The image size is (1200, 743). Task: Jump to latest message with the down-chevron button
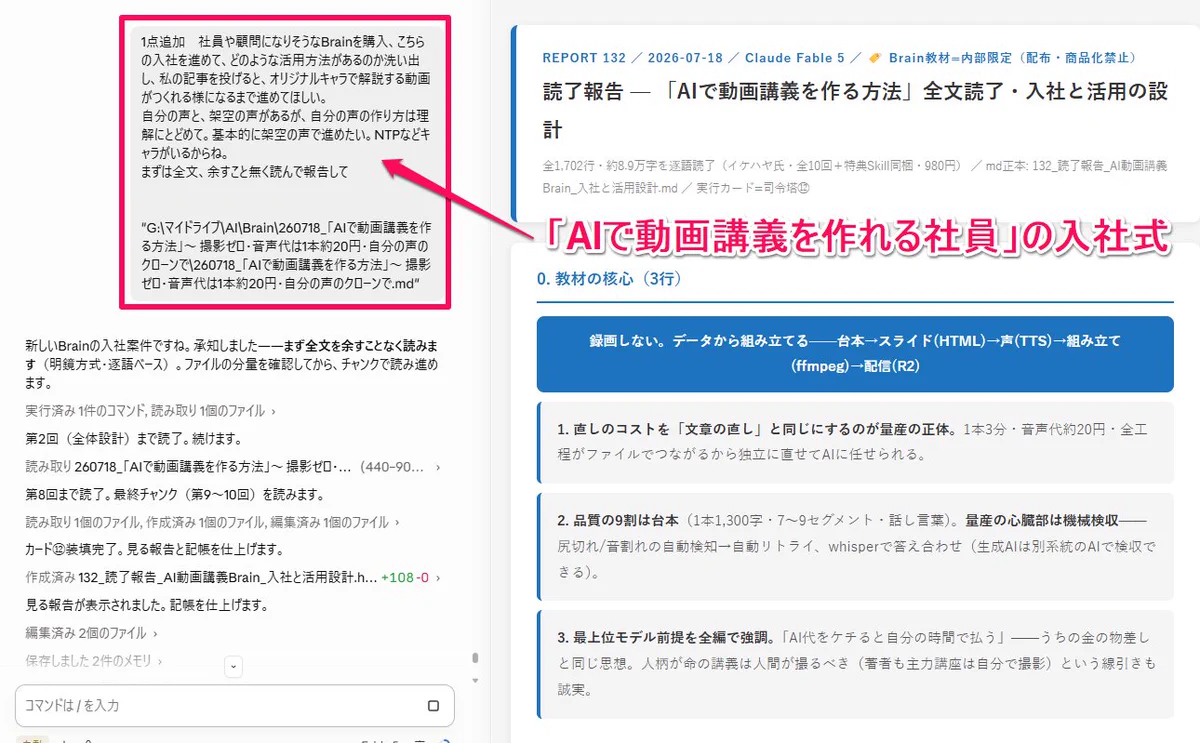tap(233, 666)
